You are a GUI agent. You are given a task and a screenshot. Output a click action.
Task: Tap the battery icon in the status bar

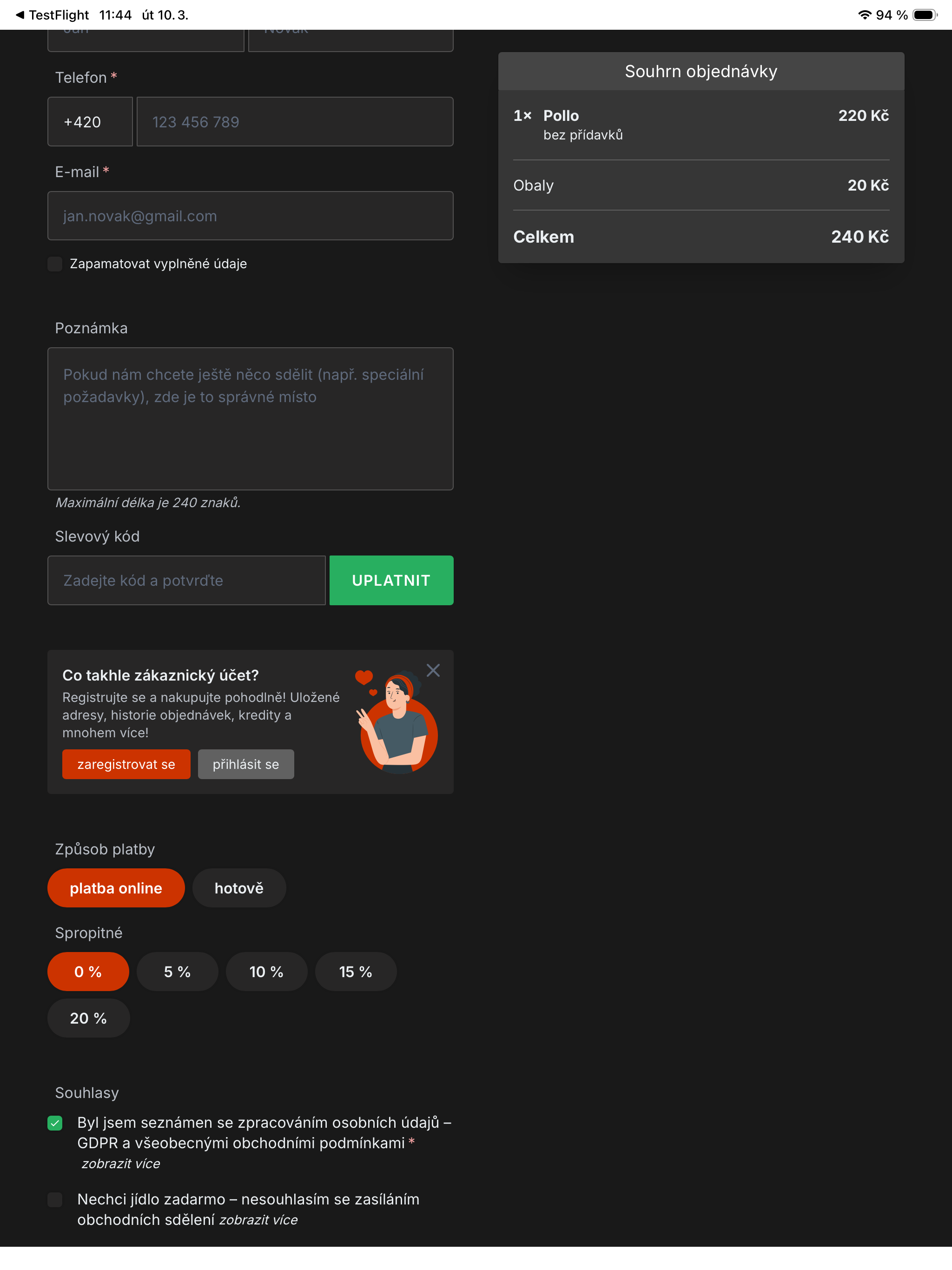point(925,15)
